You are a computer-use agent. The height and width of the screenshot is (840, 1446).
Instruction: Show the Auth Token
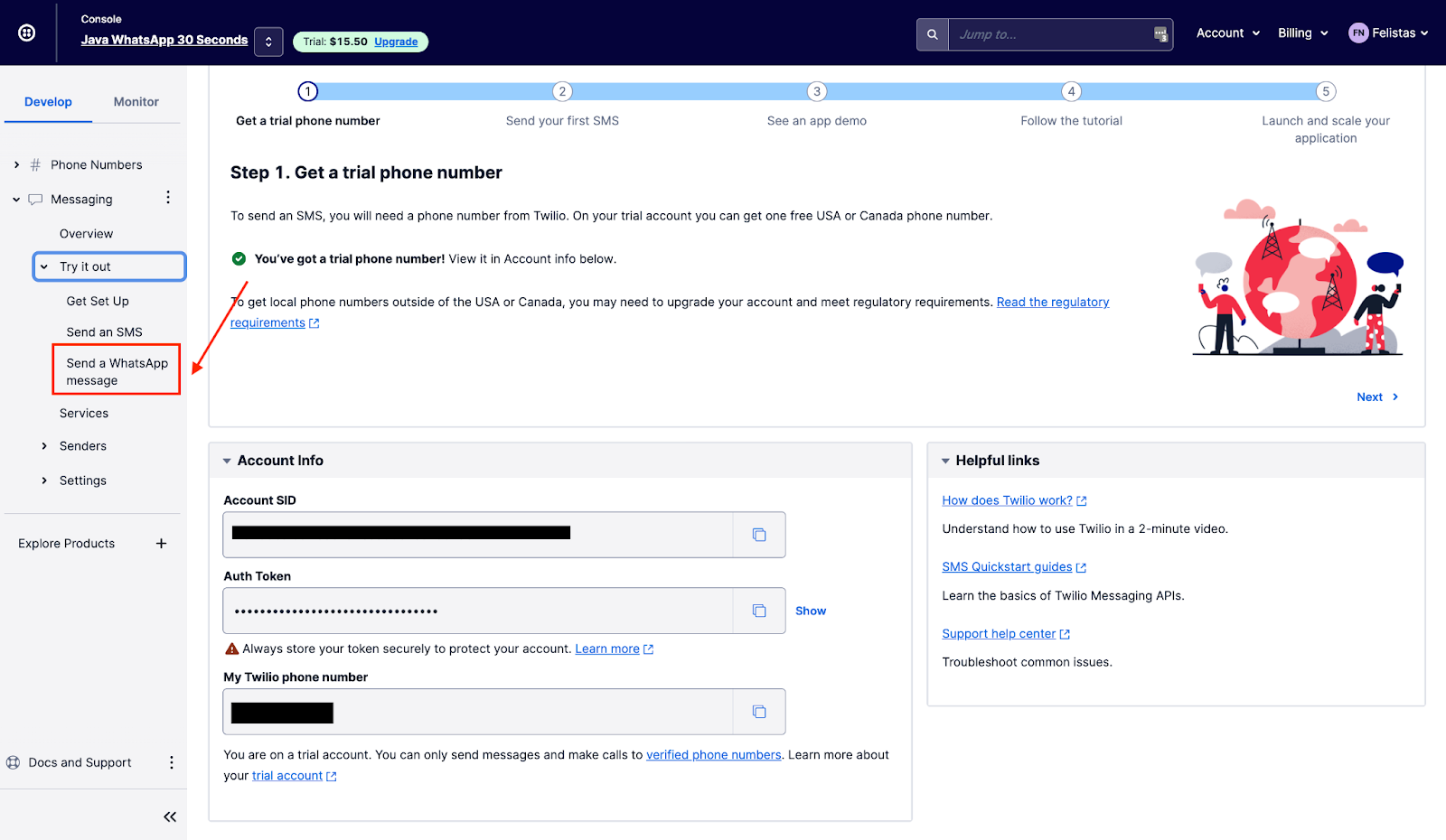click(811, 611)
